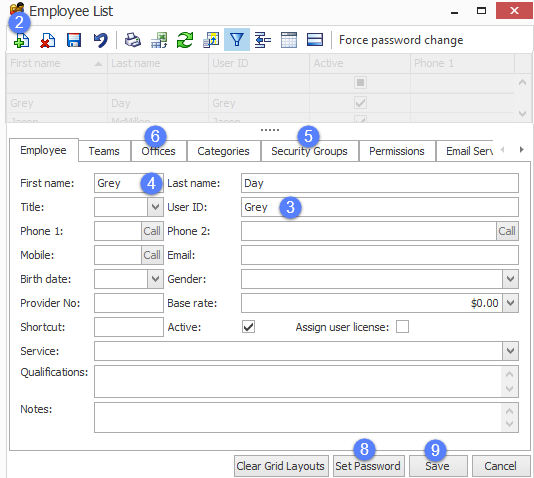Switch to the Categories tab
Screen dimensions: 534x478
coord(223,151)
